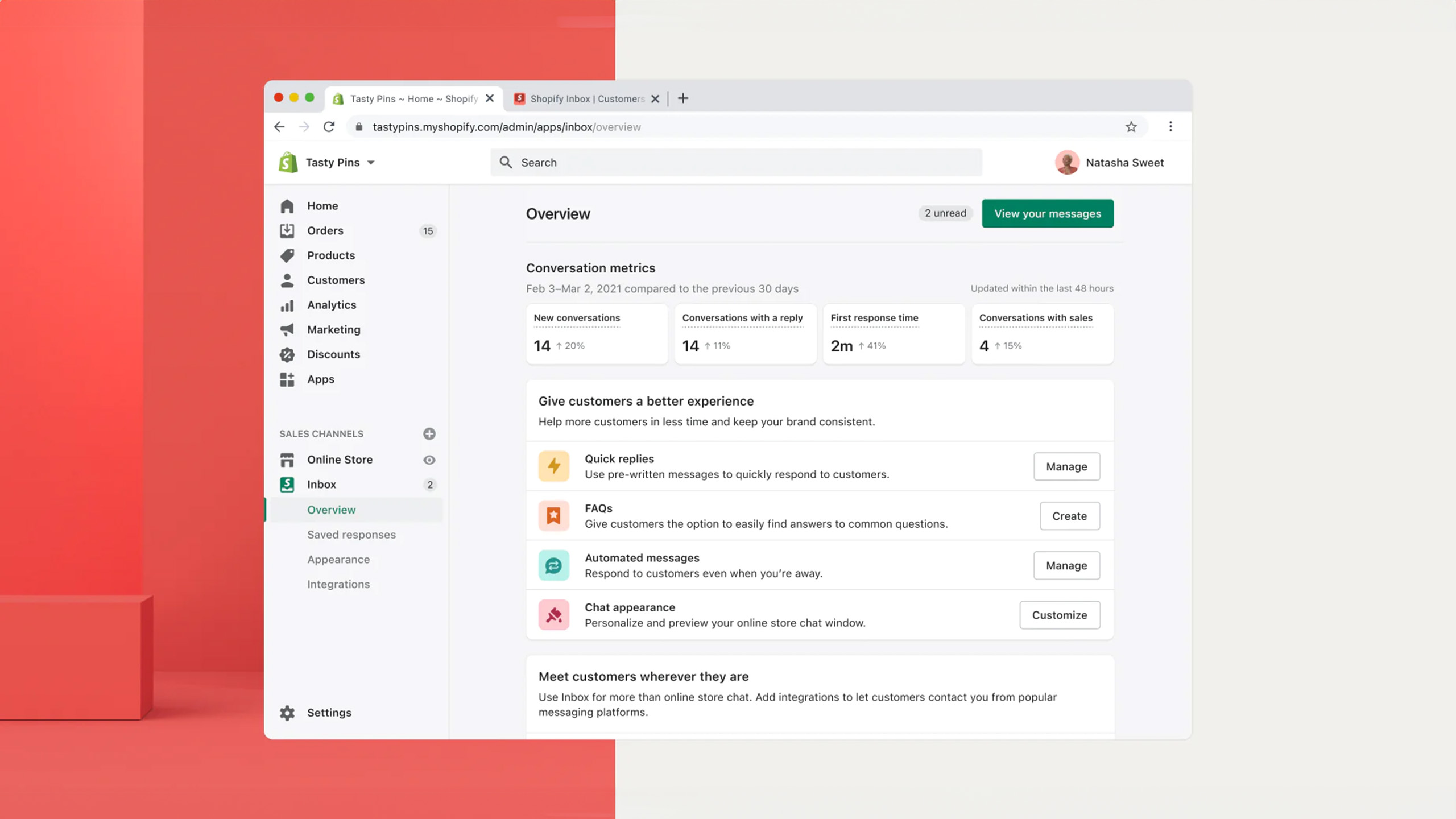
Task: View Online Store using the eye icon
Action: click(x=429, y=460)
